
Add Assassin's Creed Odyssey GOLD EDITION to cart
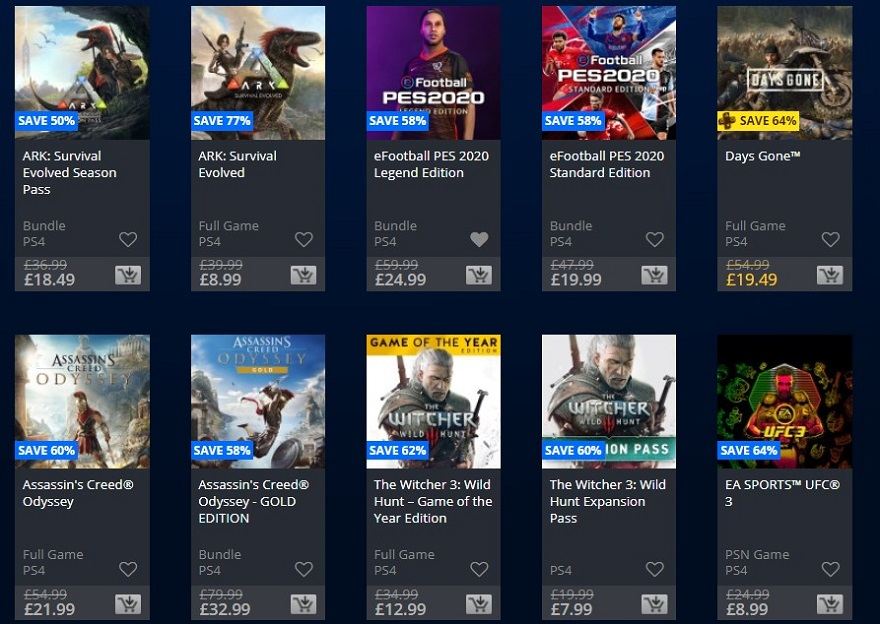(x=304, y=604)
